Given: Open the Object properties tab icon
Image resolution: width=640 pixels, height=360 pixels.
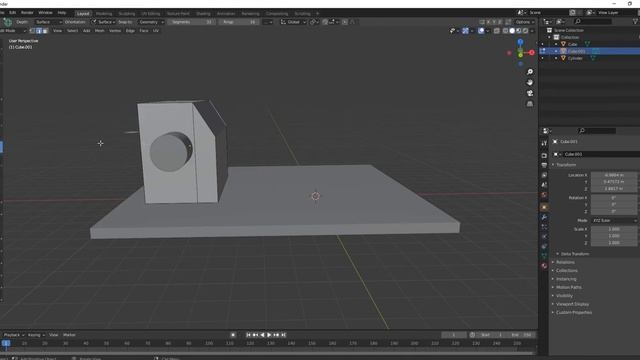Looking at the screenshot, I should click(x=544, y=207).
